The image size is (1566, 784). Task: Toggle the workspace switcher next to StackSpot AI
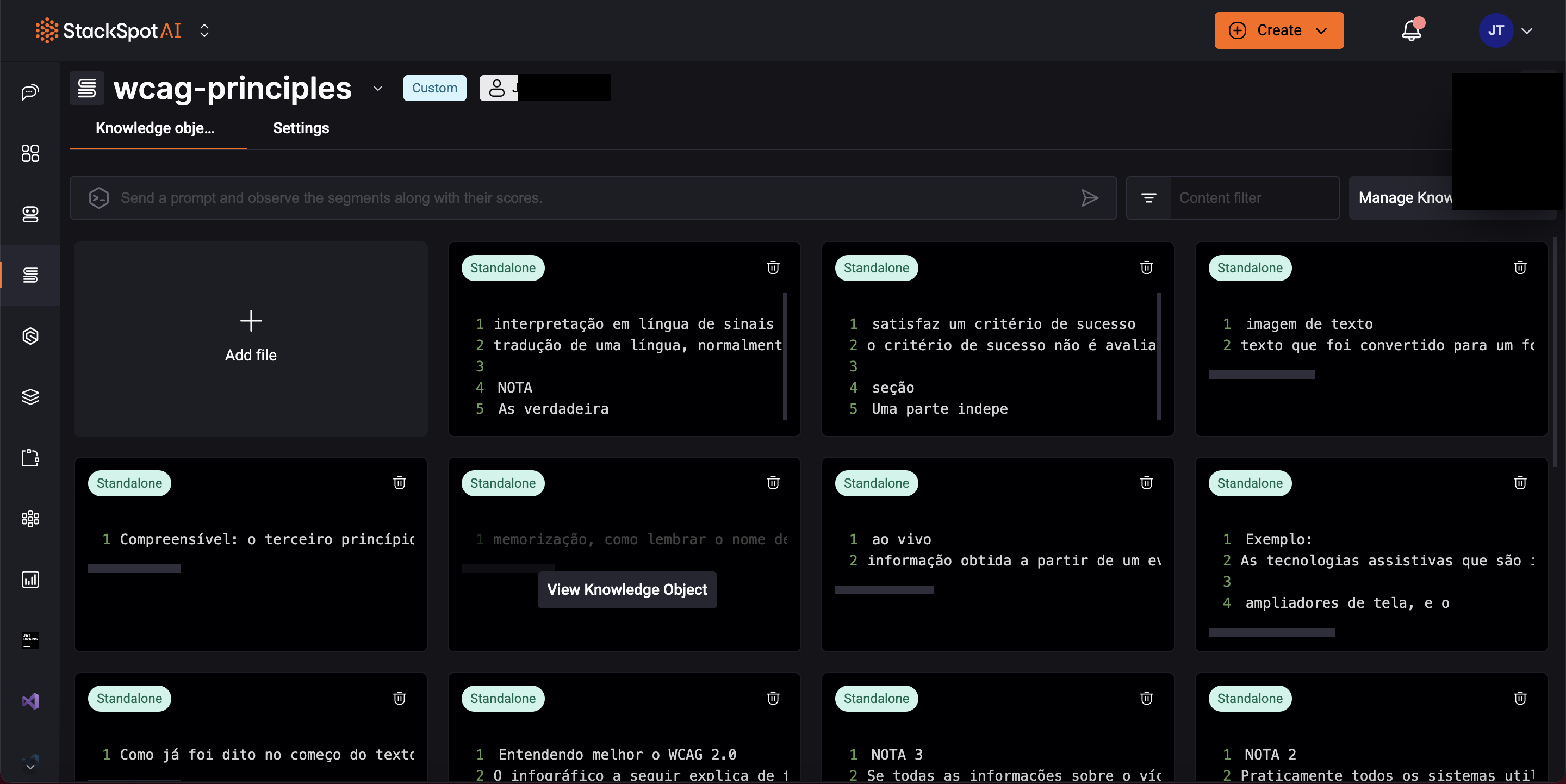(x=204, y=30)
